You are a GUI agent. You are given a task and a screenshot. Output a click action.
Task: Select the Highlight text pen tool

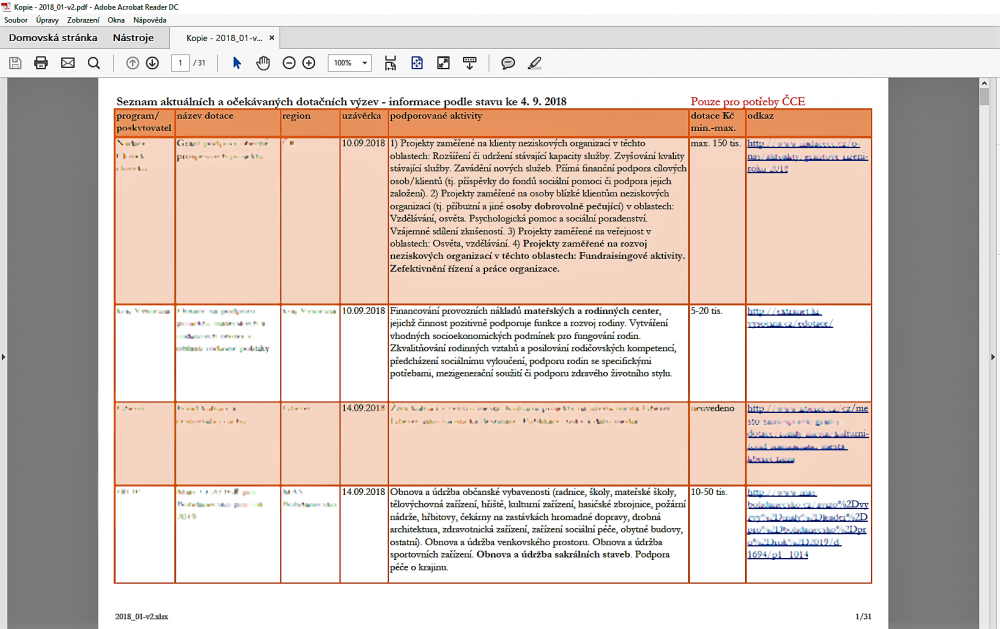(534, 63)
